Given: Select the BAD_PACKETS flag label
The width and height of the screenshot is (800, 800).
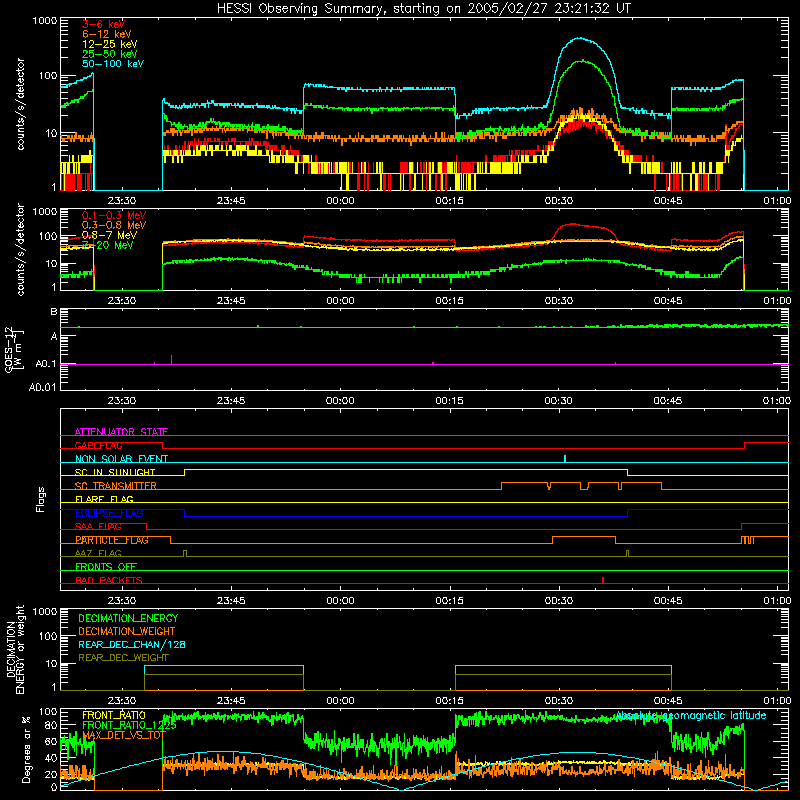Looking at the screenshot, I should [x=109, y=580].
